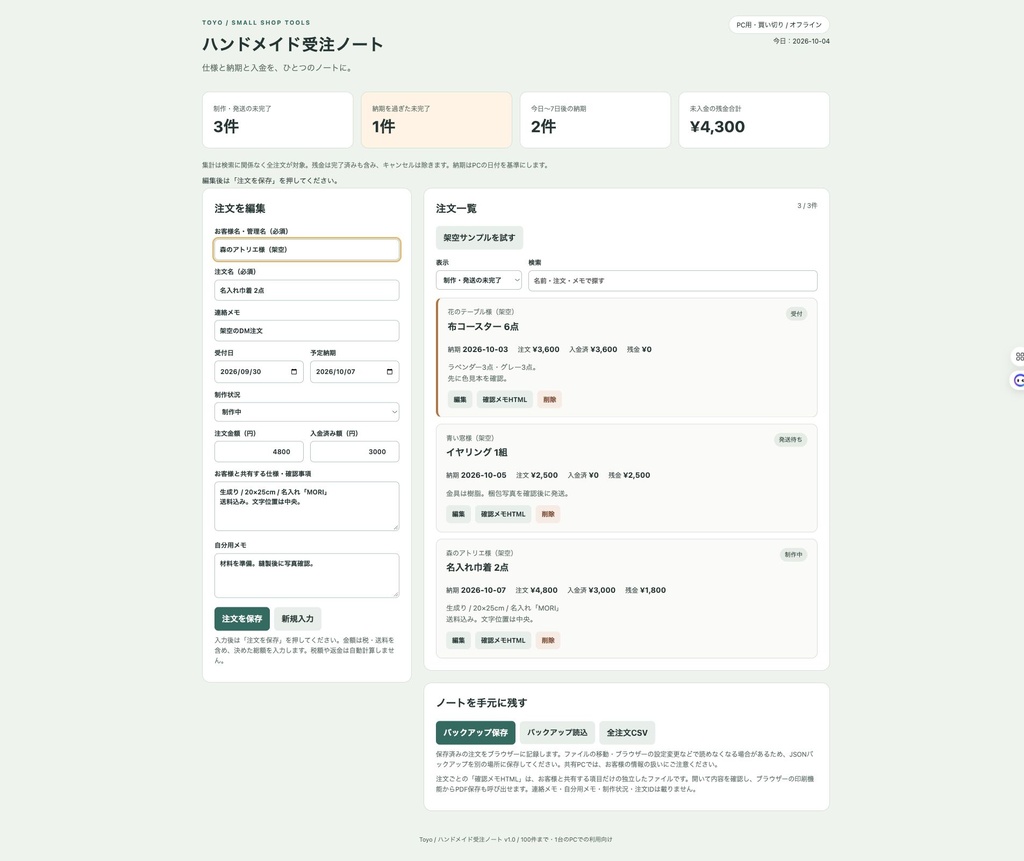
Task: Click バックアップ保存 button
Action: [x=475, y=733]
